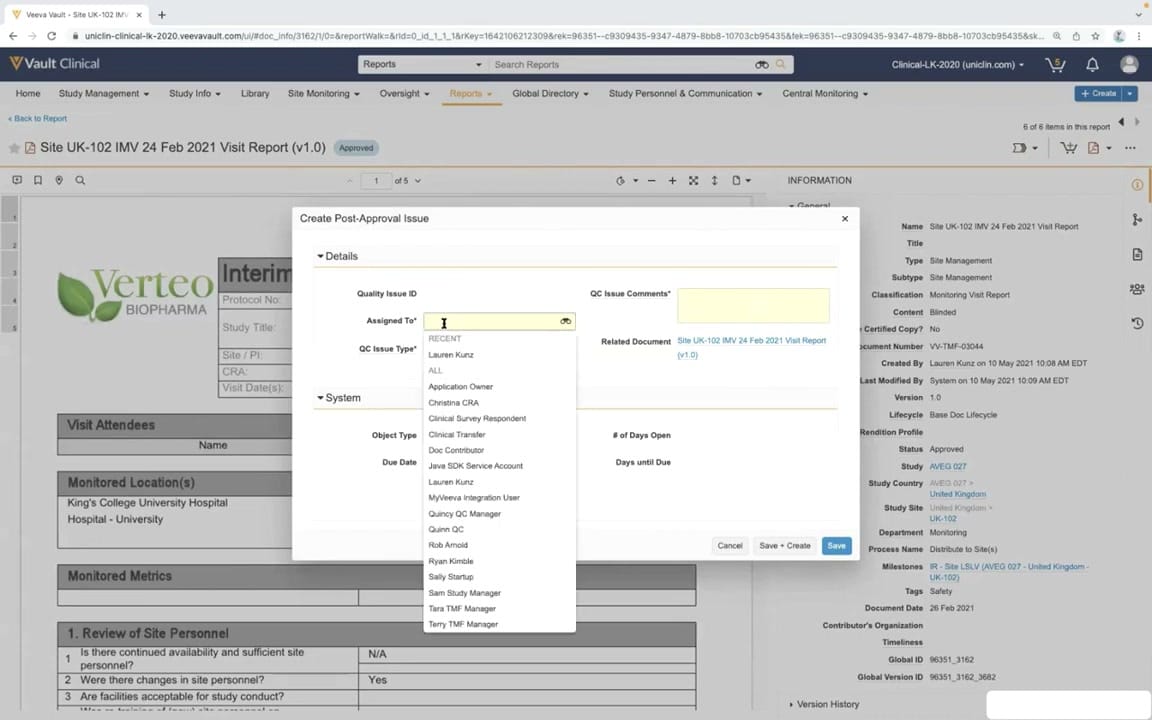Click Save + Create button

click(785, 546)
